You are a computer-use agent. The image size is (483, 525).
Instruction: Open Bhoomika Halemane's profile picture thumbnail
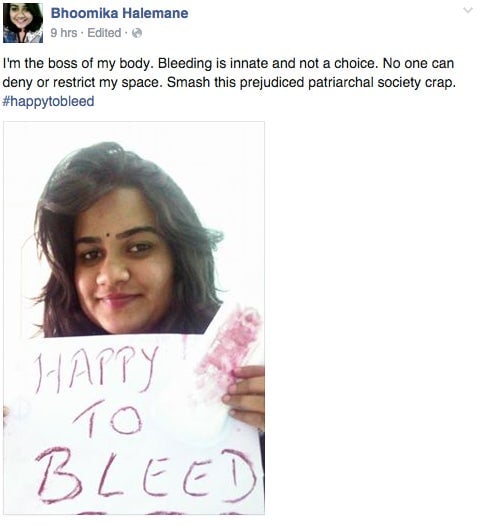click(23, 23)
